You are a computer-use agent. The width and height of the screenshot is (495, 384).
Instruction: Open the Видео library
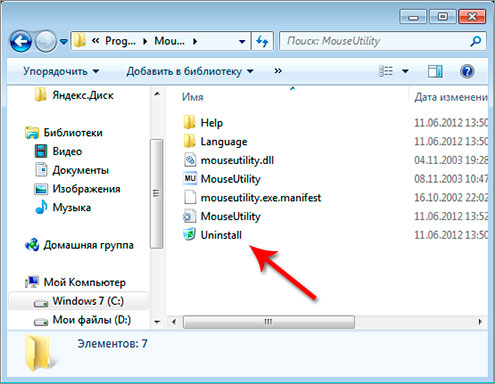[x=67, y=151]
